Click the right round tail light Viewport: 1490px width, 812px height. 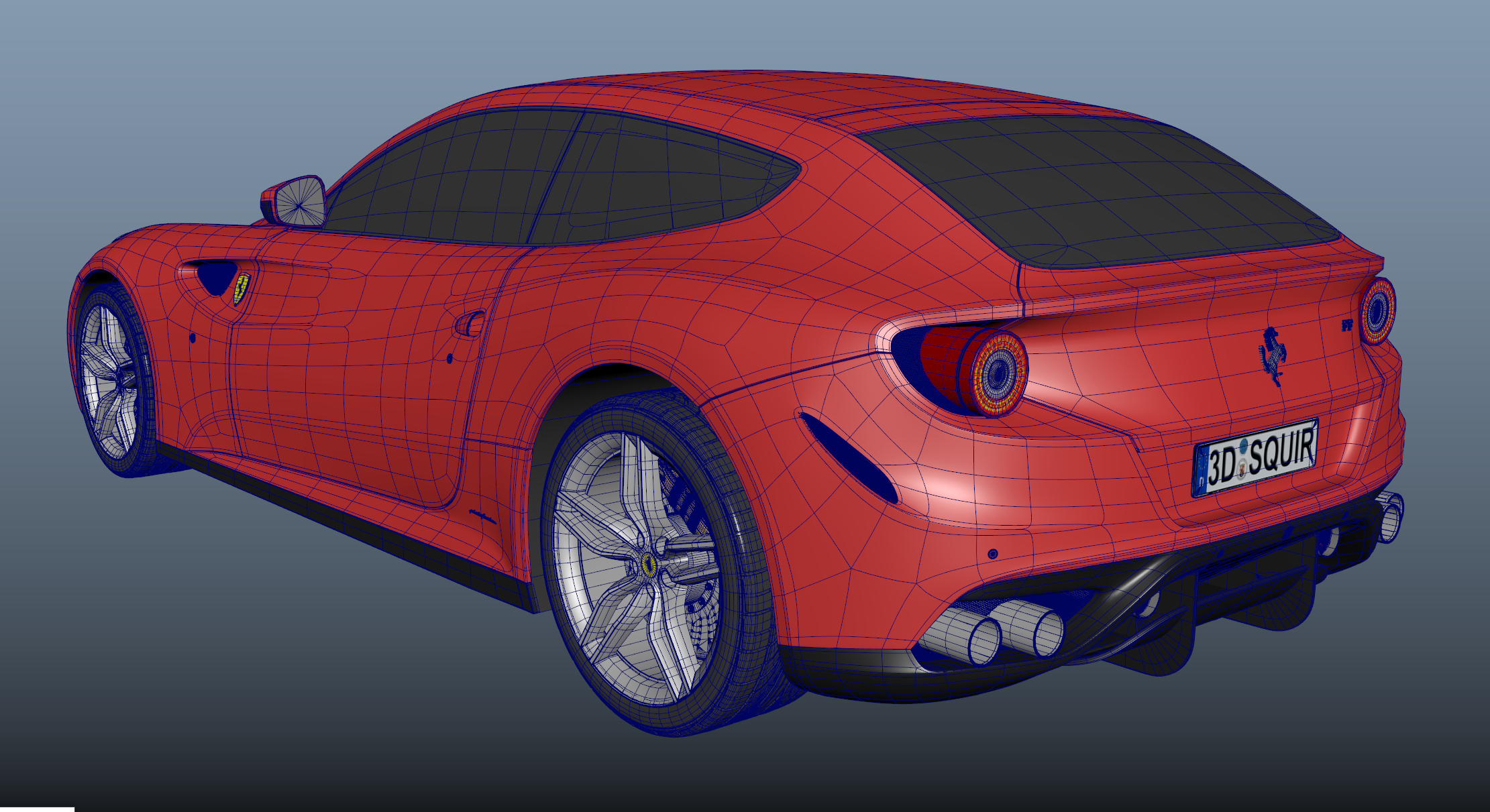[x=1378, y=310]
